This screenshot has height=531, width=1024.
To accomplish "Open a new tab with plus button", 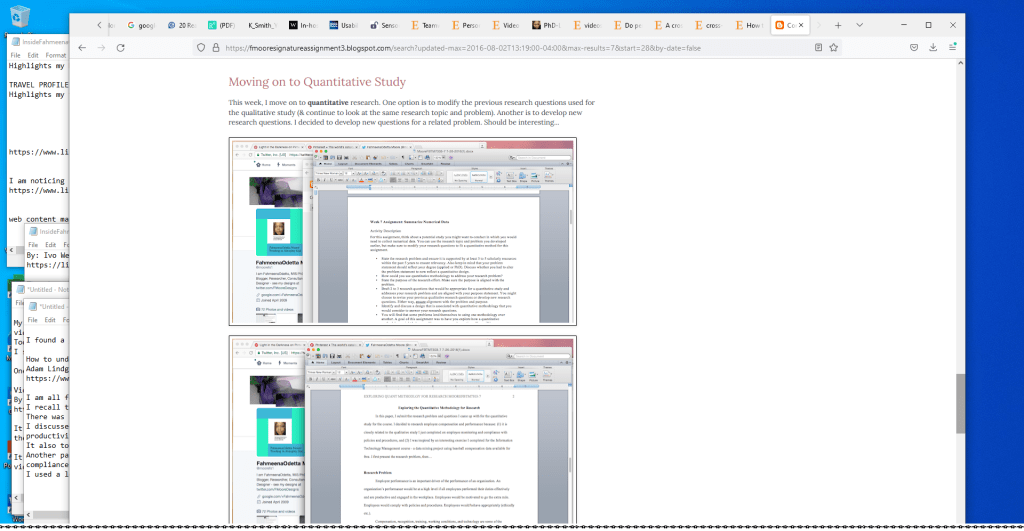I will pos(837,25).
